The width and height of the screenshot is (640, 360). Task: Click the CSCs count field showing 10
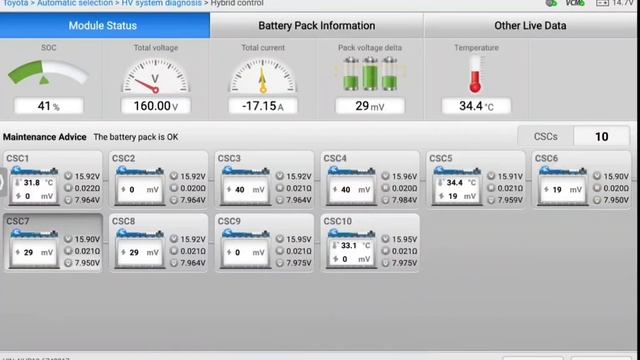pos(601,136)
